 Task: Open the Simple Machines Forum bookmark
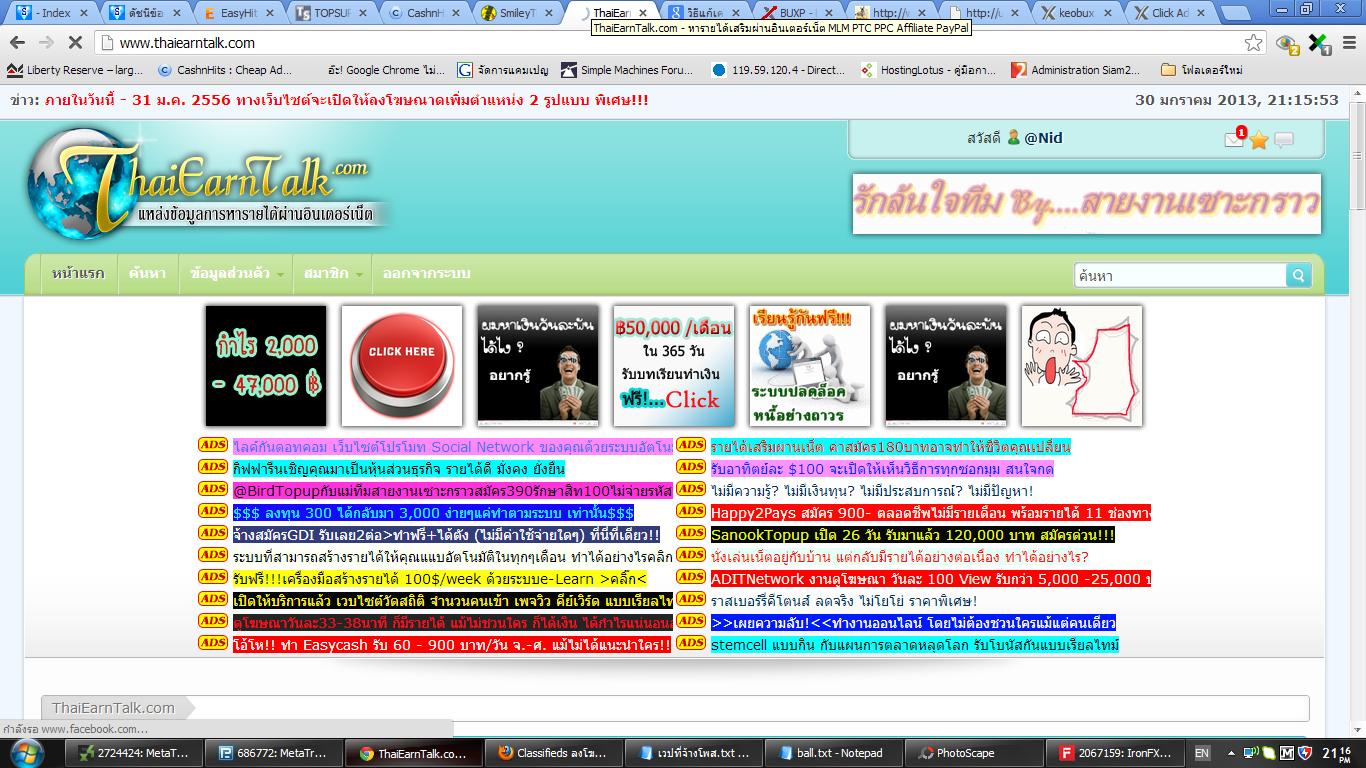627,70
